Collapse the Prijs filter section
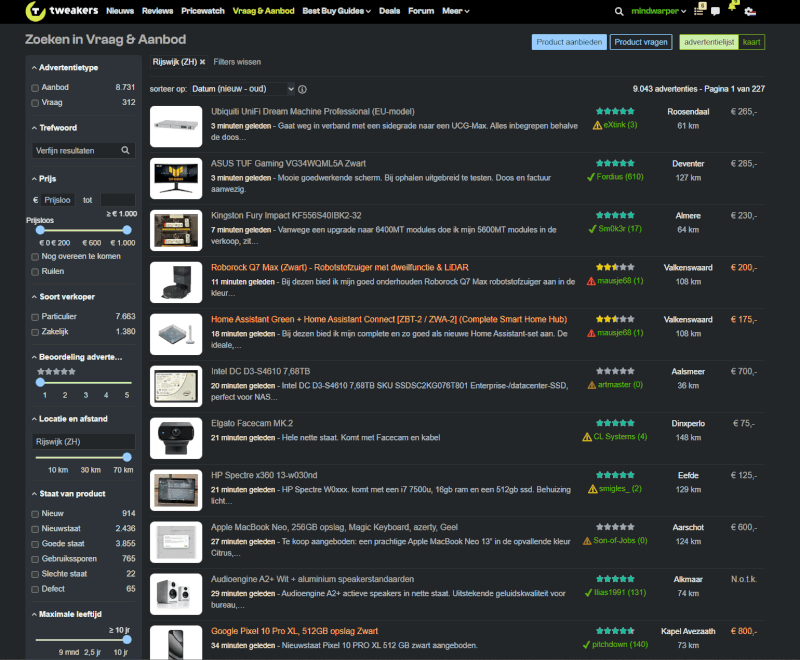Screen dimensions: 800x660 pos(44,179)
